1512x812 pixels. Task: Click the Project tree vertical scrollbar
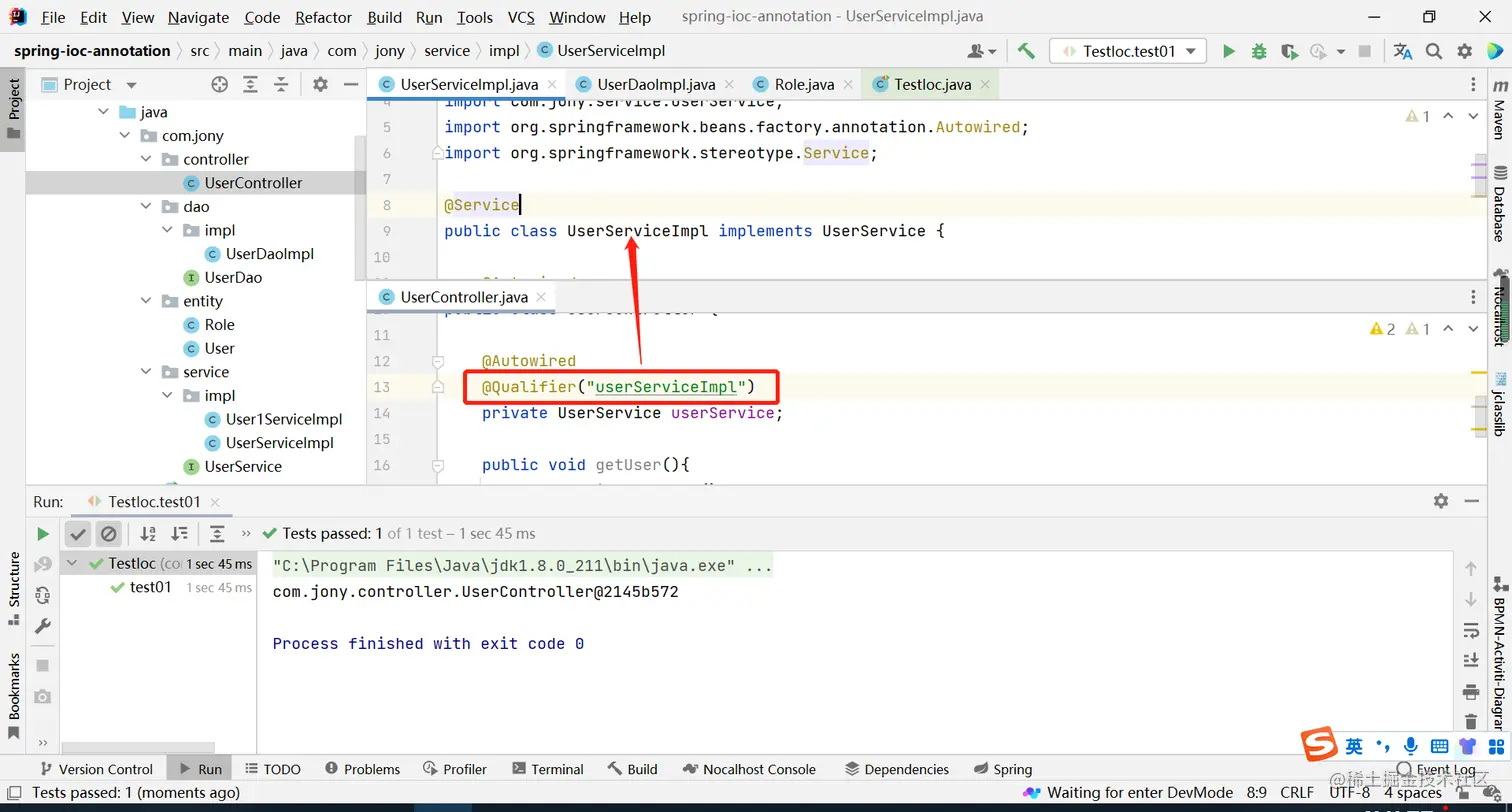(x=360, y=208)
